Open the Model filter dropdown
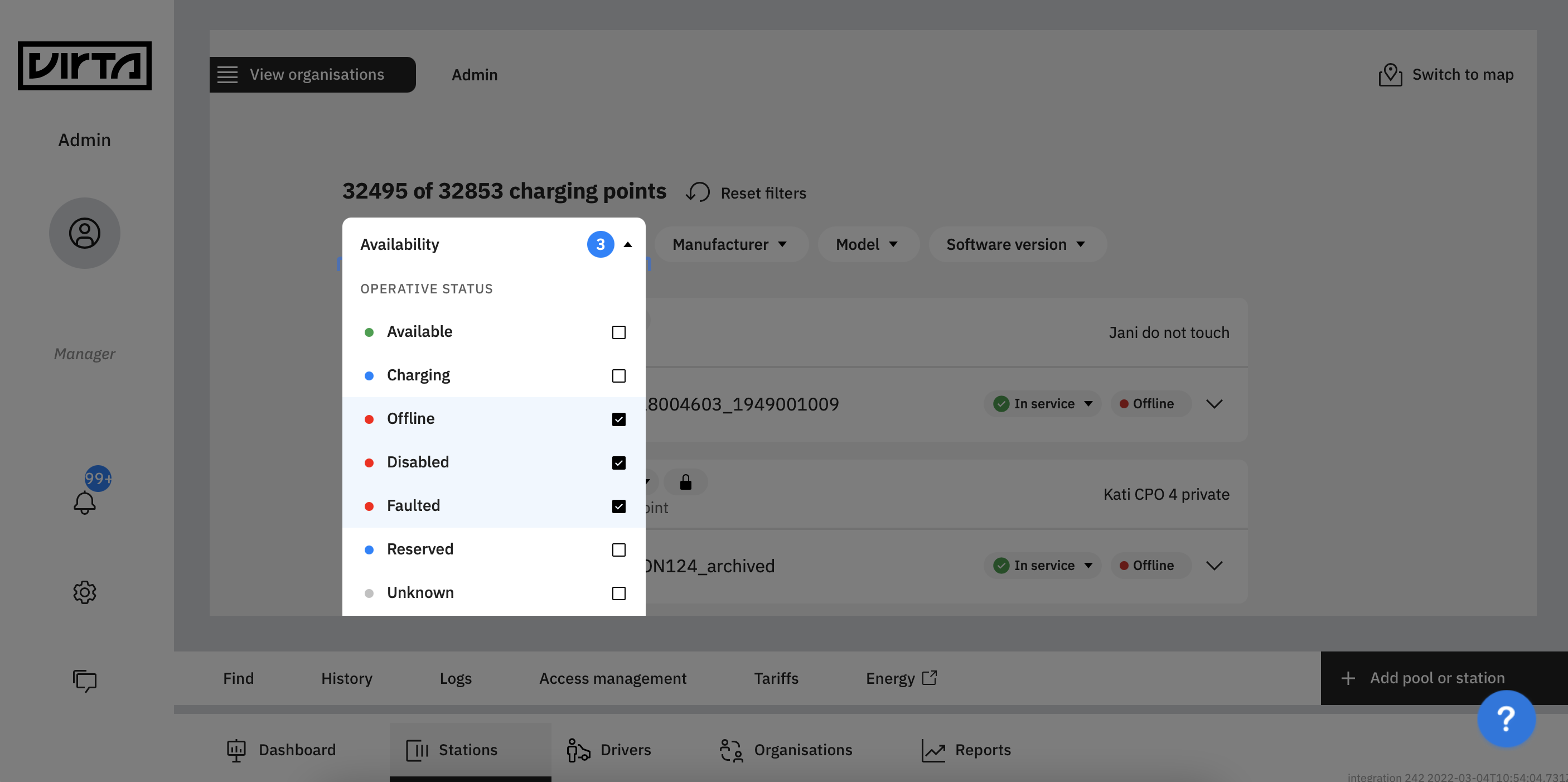The image size is (1568, 782). click(x=868, y=244)
